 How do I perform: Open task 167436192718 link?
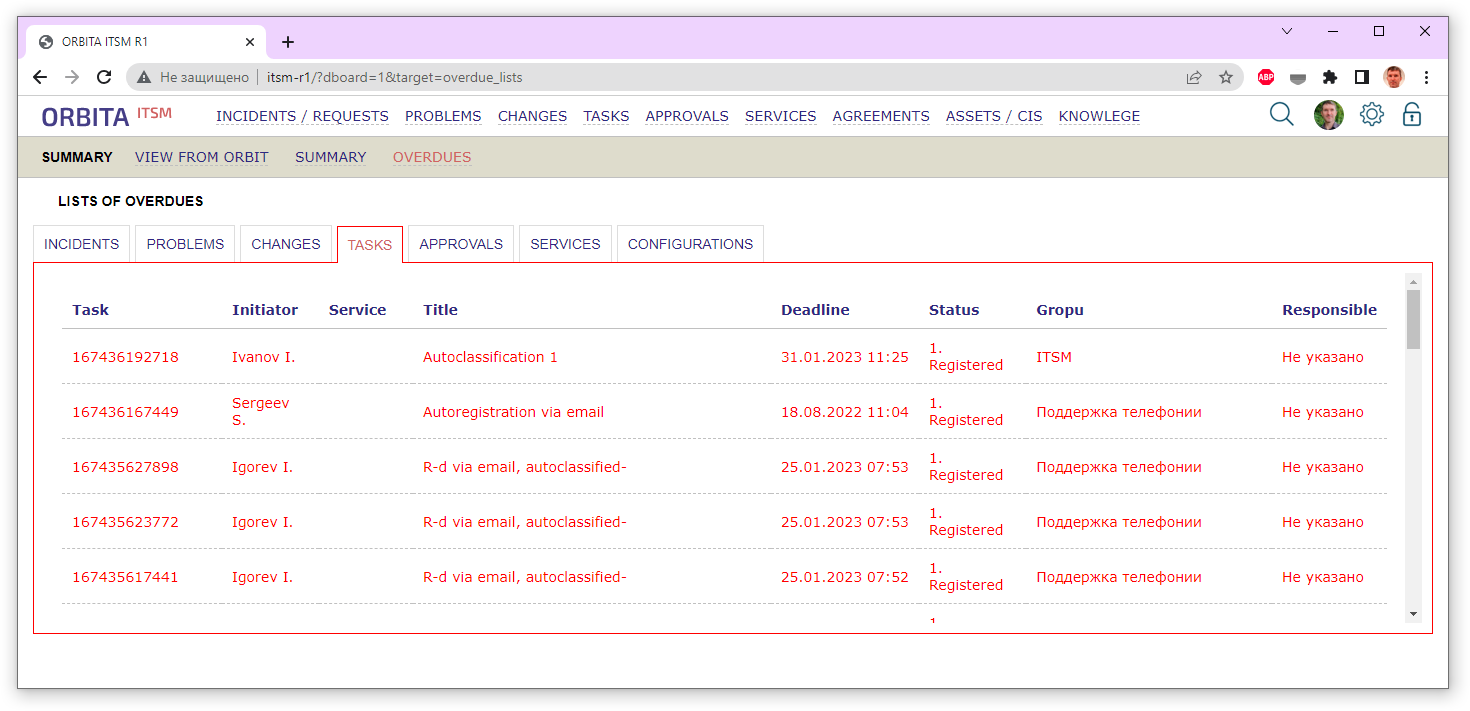[125, 357]
